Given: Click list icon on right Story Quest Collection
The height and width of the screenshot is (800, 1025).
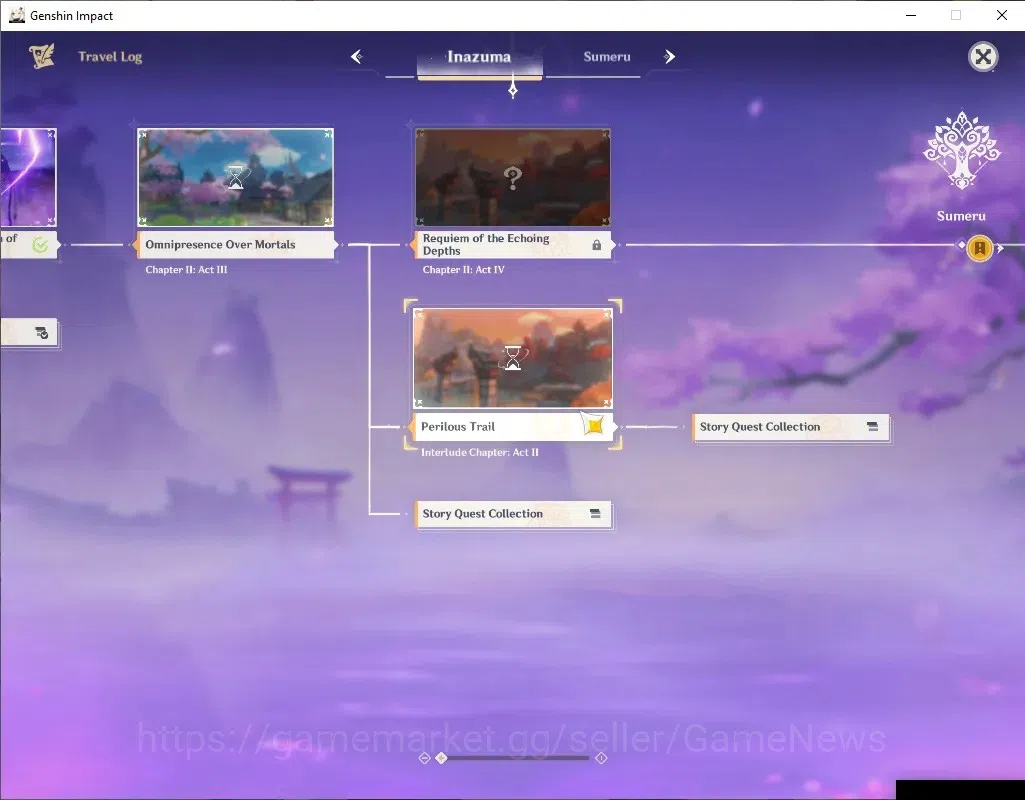Looking at the screenshot, I should (x=872, y=426).
